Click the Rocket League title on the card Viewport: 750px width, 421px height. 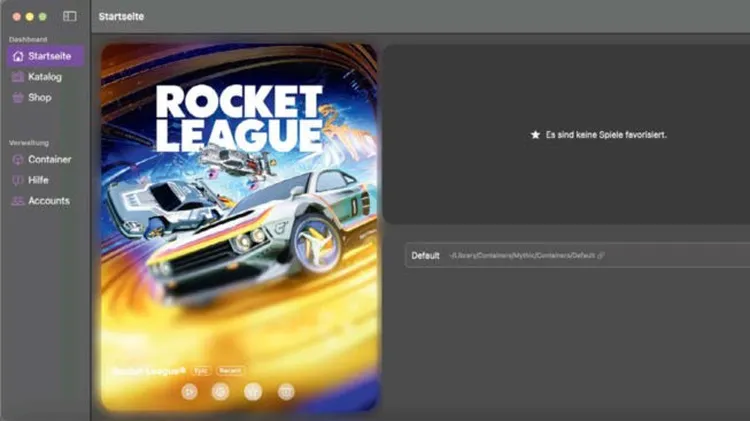(149, 371)
